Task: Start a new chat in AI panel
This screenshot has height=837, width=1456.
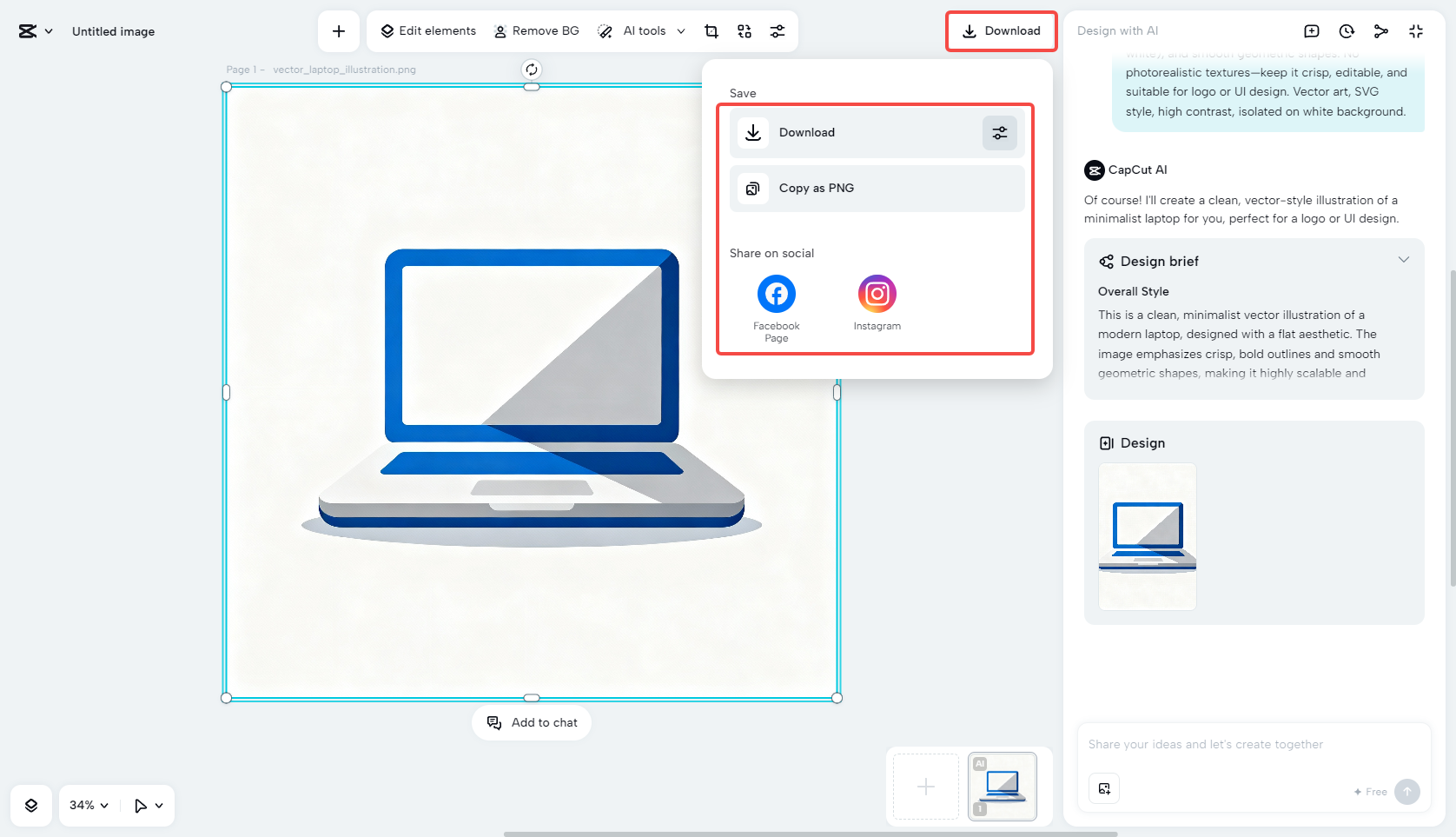Action: [x=1312, y=31]
